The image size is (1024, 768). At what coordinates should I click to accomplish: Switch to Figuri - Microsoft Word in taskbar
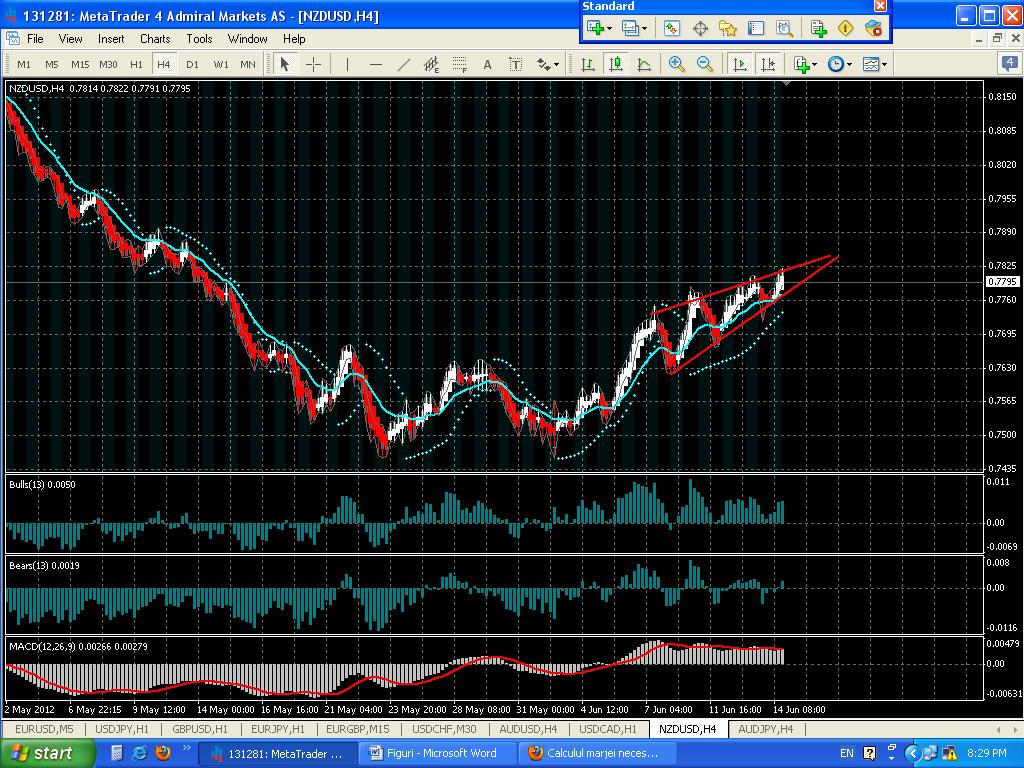pyautogui.click(x=442, y=753)
